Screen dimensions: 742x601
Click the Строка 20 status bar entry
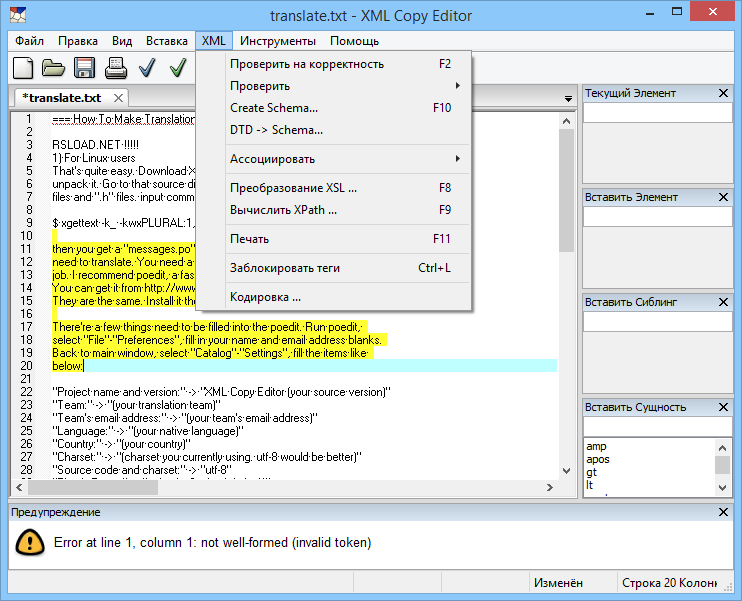pos(670,583)
